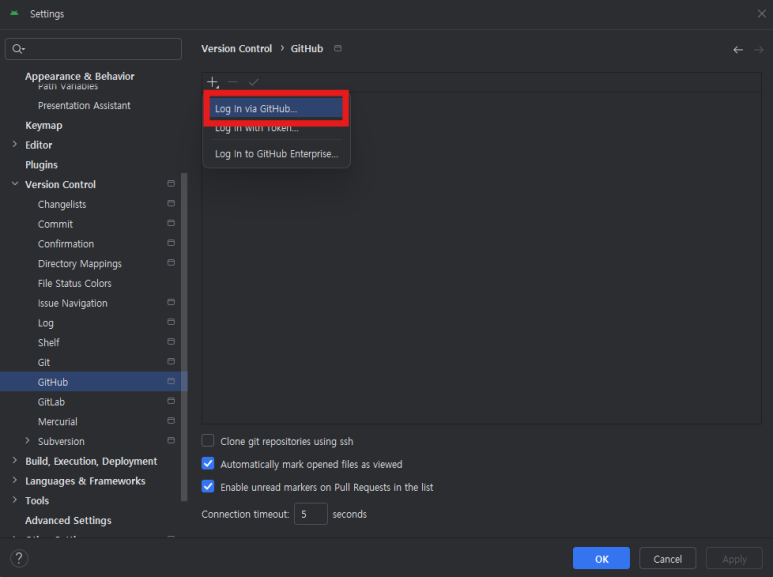773x577 pixels.
Task: Select the GitLab settings page
Action: click(x=51, y=401)
